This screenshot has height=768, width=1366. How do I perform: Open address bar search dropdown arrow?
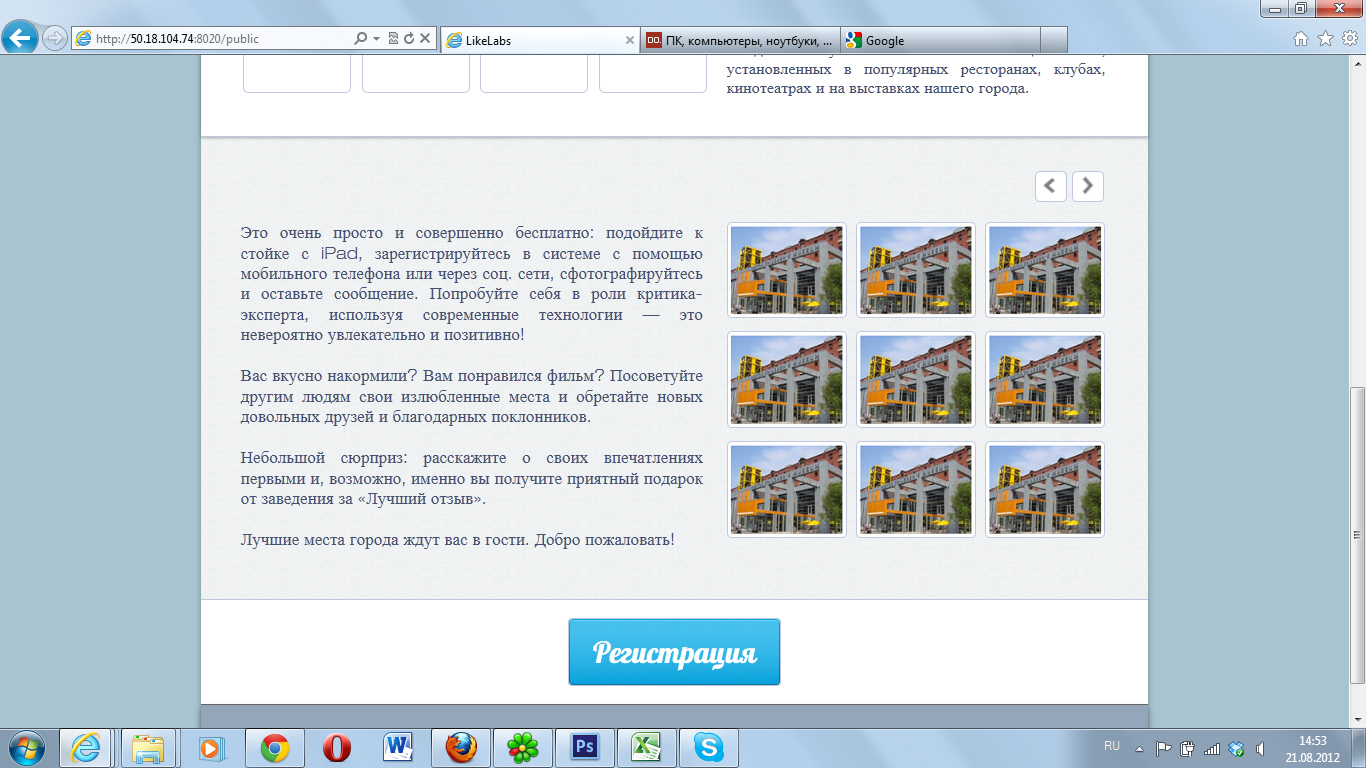pos(376,39)
